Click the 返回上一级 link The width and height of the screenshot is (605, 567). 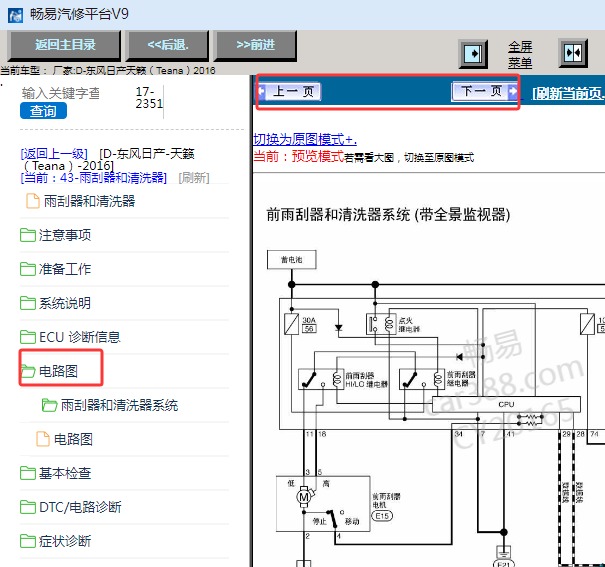point(54,154)
